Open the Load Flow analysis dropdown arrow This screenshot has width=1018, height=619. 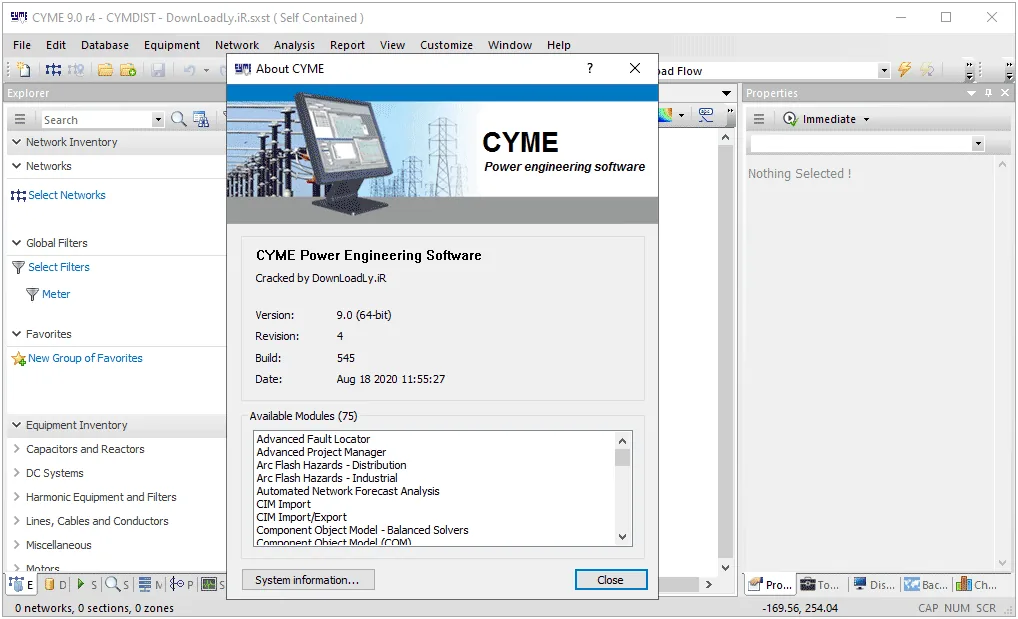(884, 70)
